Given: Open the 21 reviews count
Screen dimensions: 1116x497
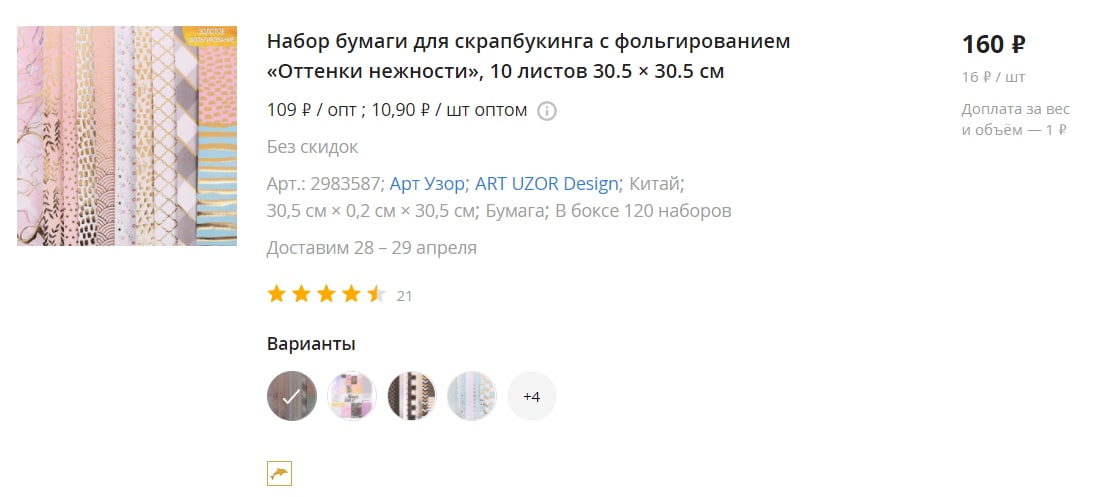Looking at the screenshot, I should click(404, 296).
